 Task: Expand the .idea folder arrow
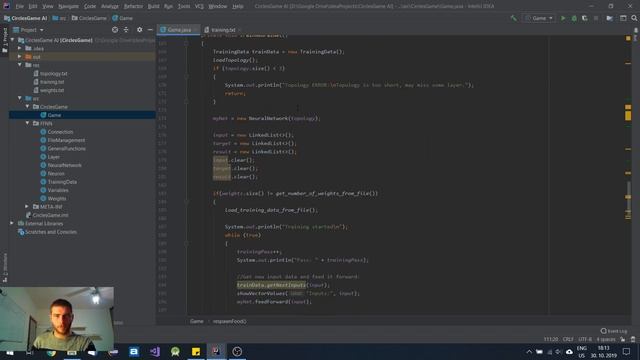tap(20, 48)
